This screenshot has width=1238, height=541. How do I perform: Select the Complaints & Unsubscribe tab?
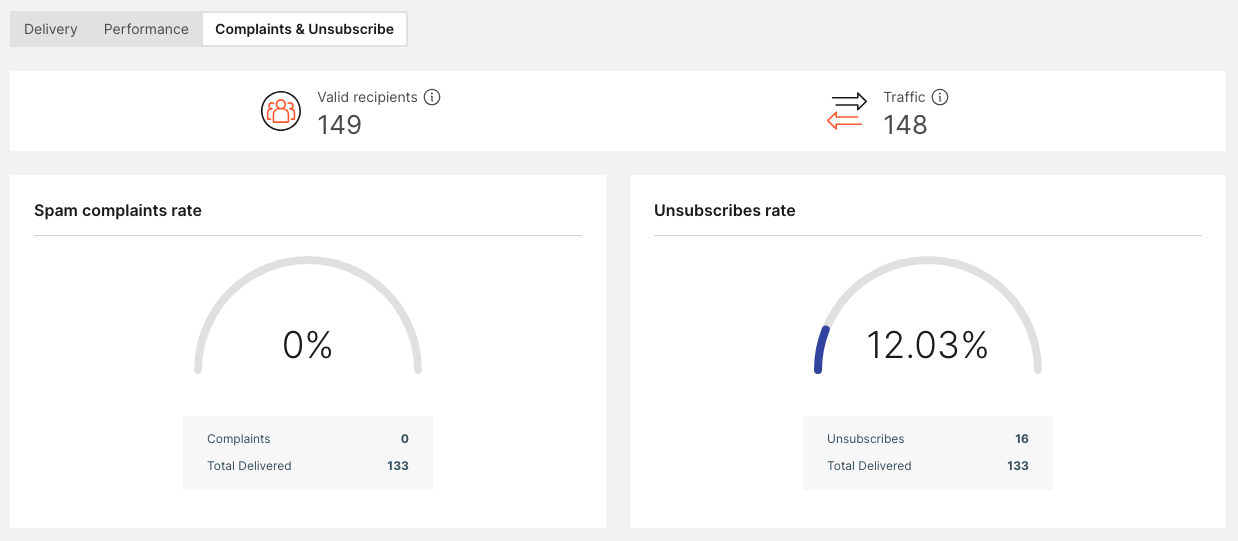click(304, 29)
